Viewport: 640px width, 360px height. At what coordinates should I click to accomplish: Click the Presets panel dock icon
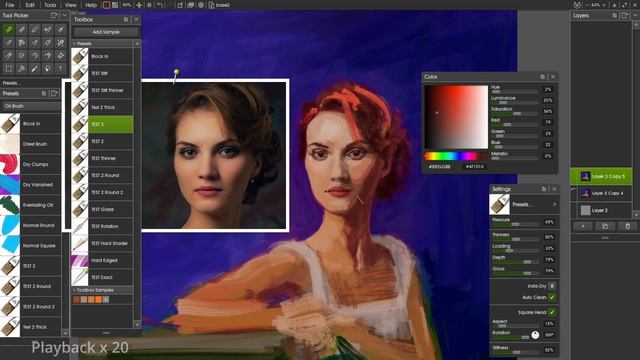[54, 93]
